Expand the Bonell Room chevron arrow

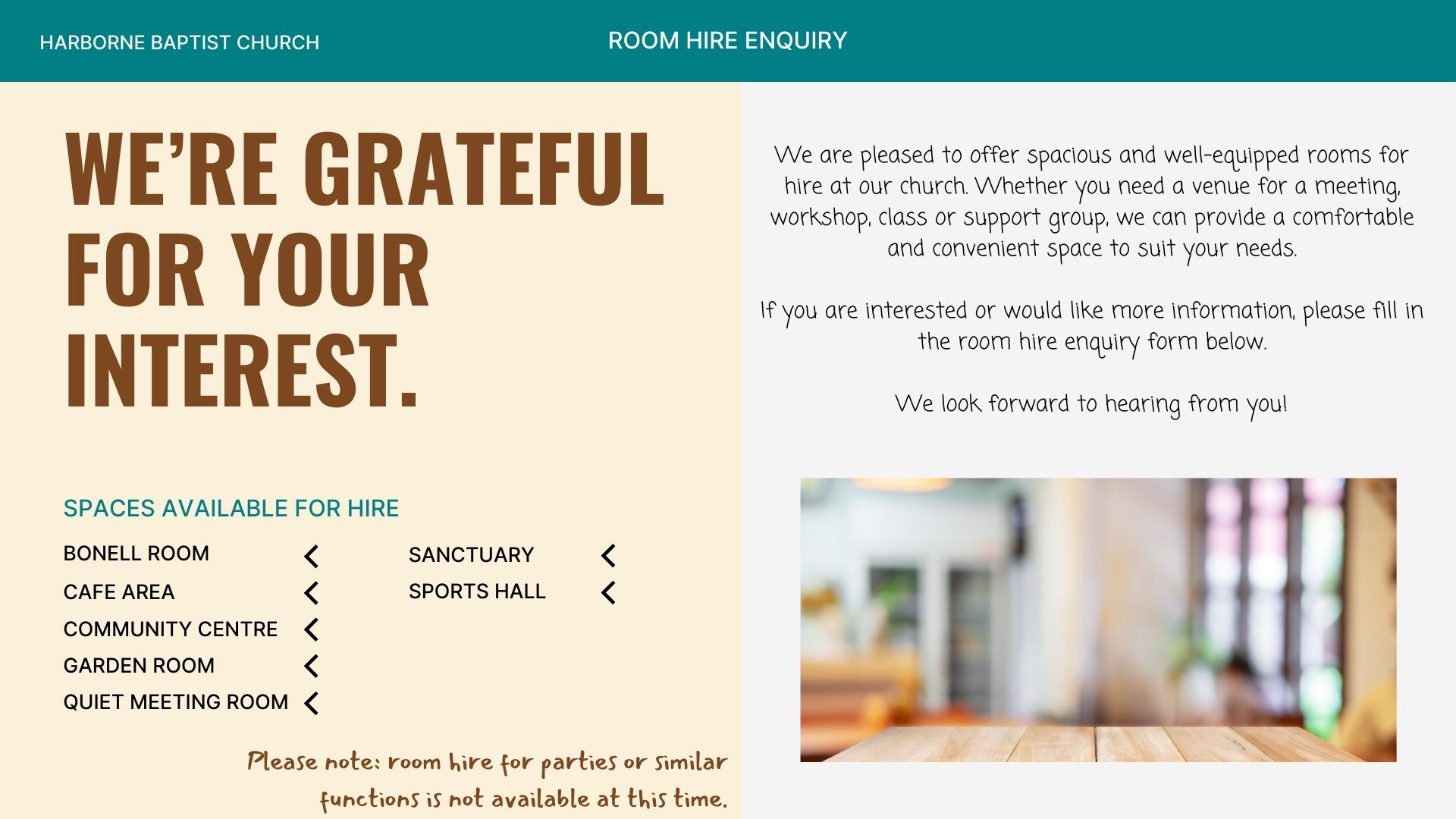311,556
